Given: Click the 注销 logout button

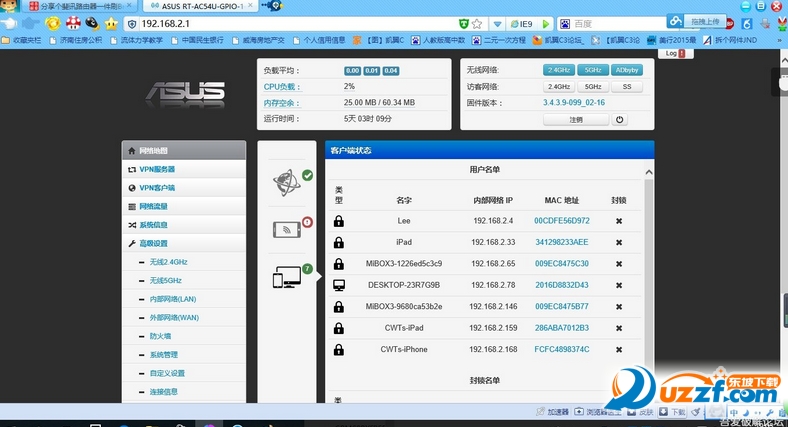Looking at the screenshot, I should pyautogui.click(x=576, y=120).
